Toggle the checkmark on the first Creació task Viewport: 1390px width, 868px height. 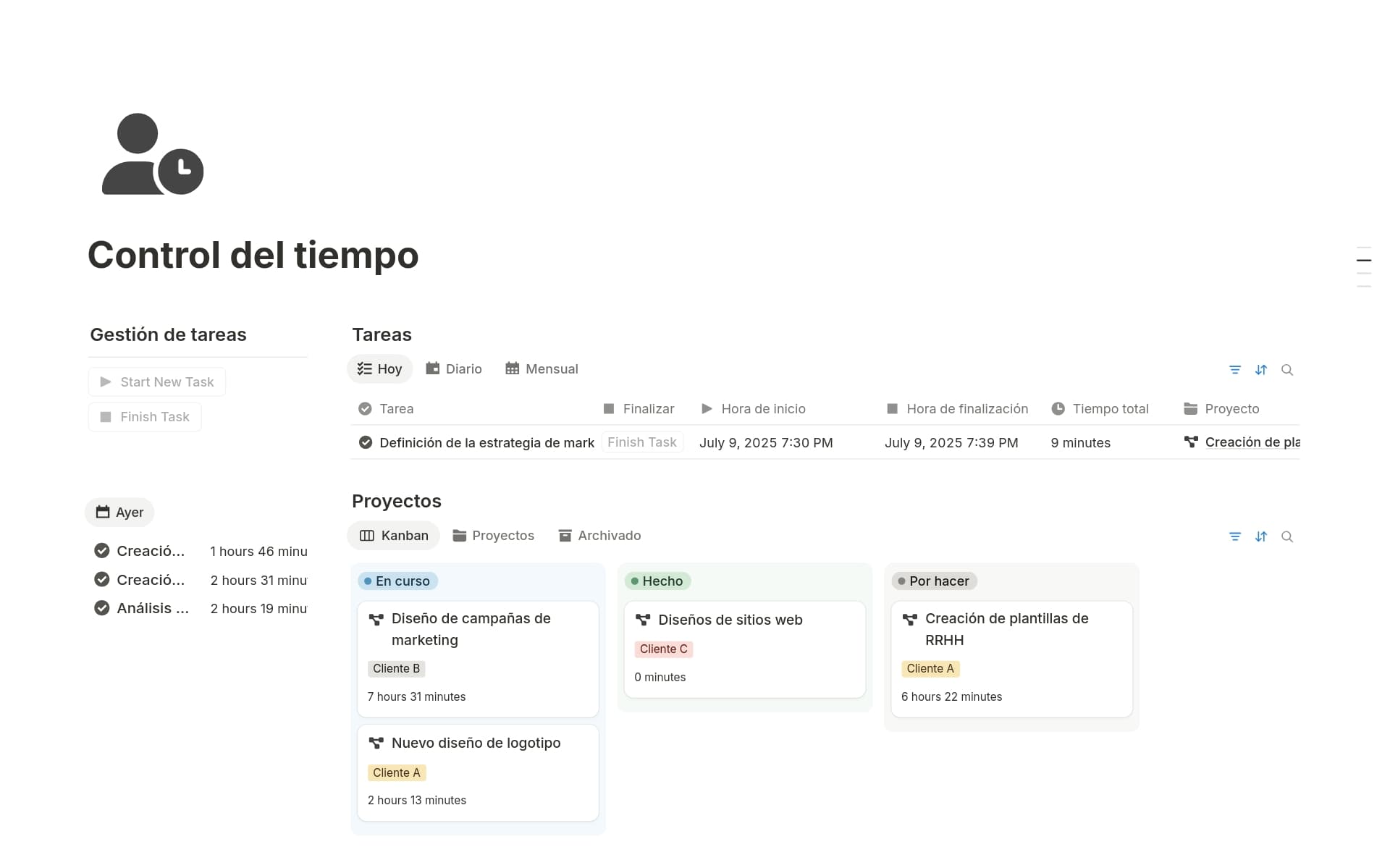(102, 551)
